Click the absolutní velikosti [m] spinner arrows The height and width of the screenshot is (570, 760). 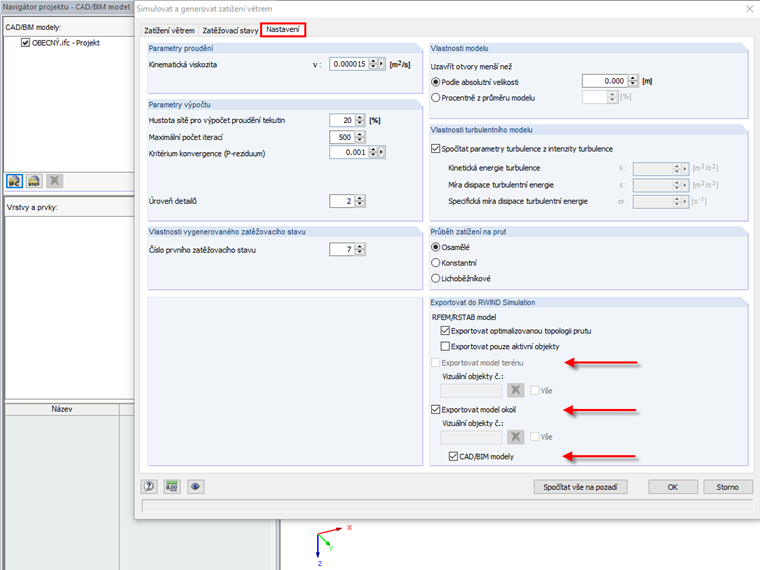(633, 81)
